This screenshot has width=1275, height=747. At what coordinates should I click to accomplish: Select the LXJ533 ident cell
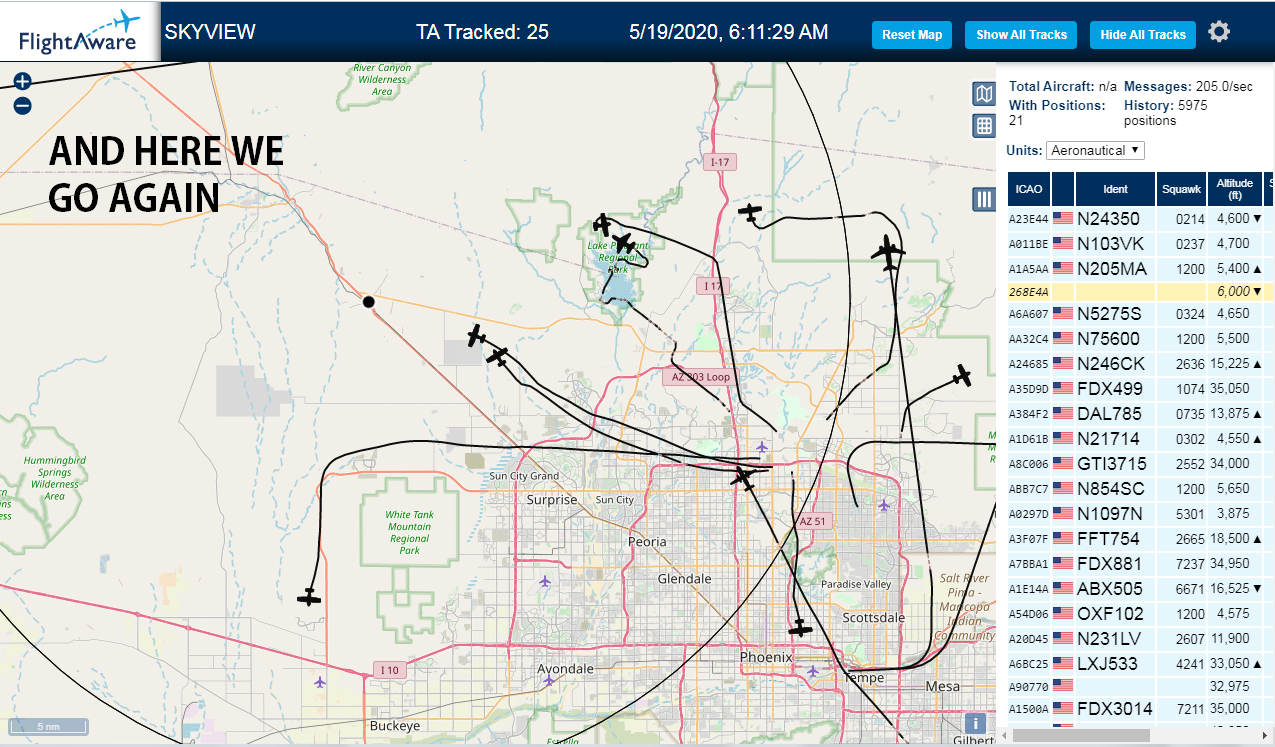(1115, 663)
